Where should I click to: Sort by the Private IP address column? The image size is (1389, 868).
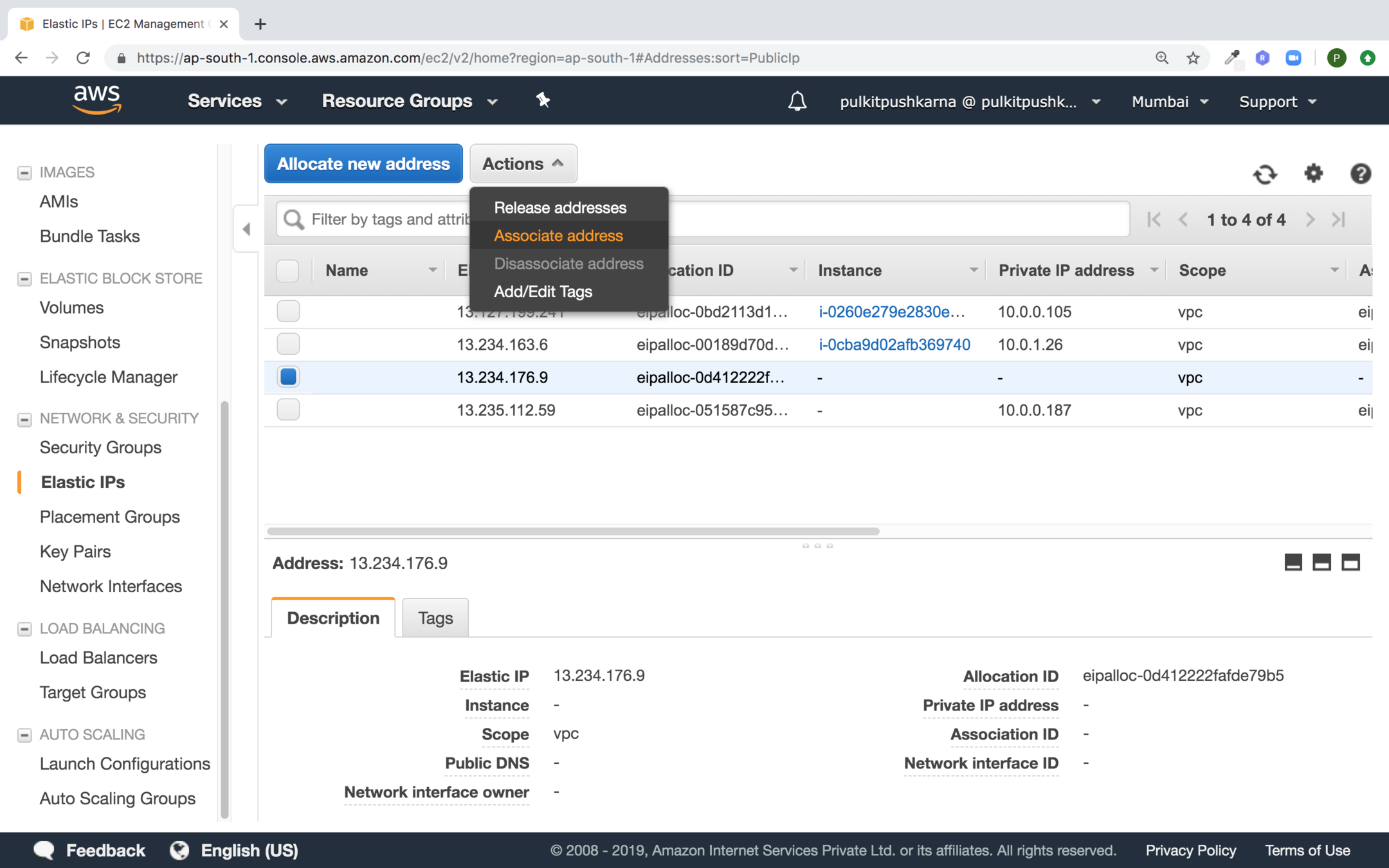point(1066,271)
